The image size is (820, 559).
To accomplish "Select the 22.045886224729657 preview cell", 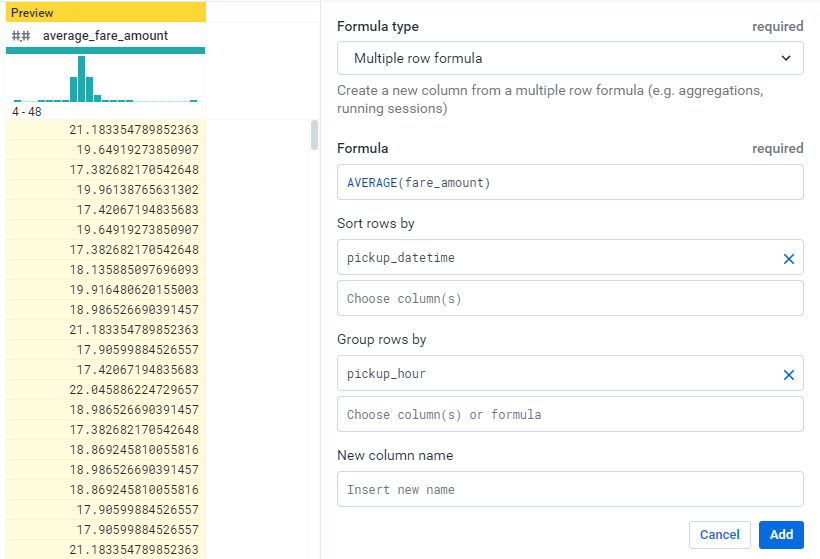I will [x=134, y=390].
